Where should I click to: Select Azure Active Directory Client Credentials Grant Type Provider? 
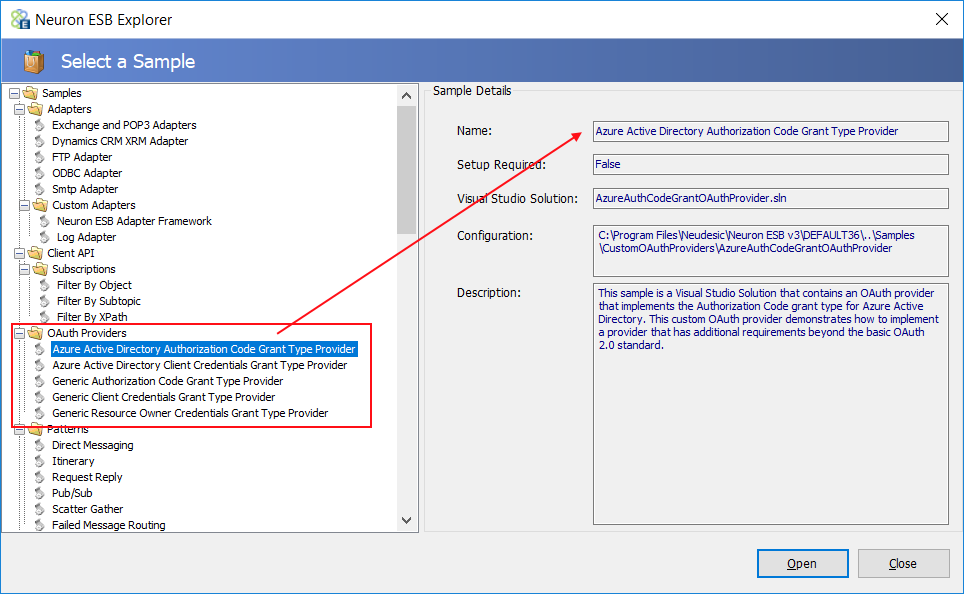[199, 365]
